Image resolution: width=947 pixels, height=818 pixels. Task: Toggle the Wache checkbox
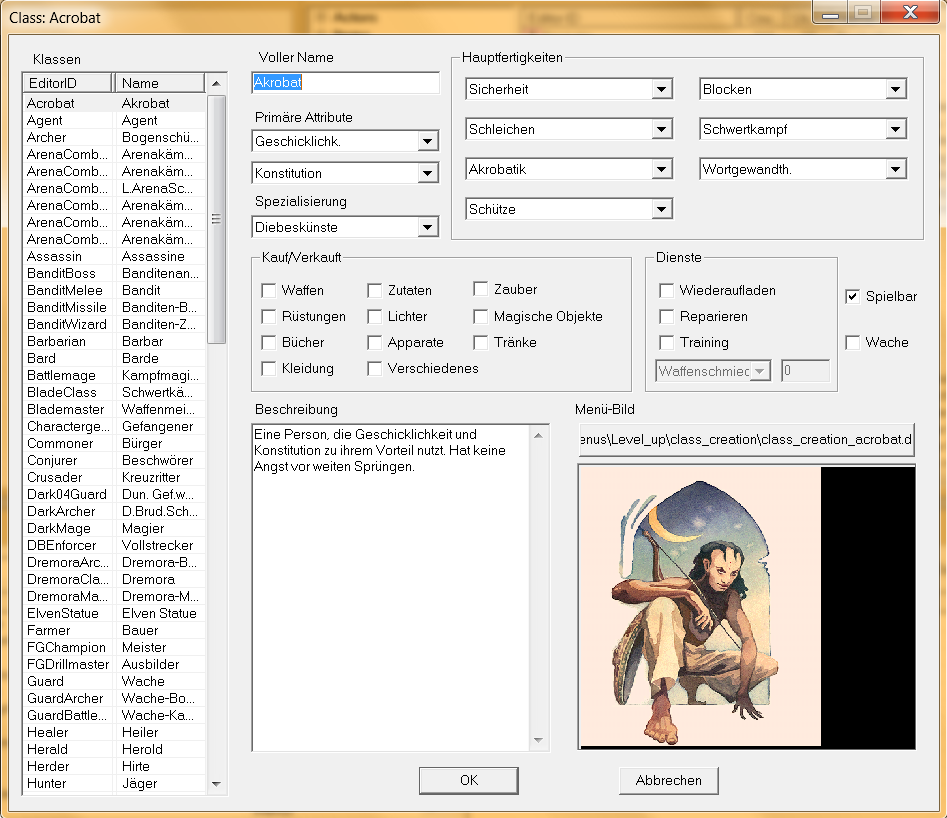[853, 343]
